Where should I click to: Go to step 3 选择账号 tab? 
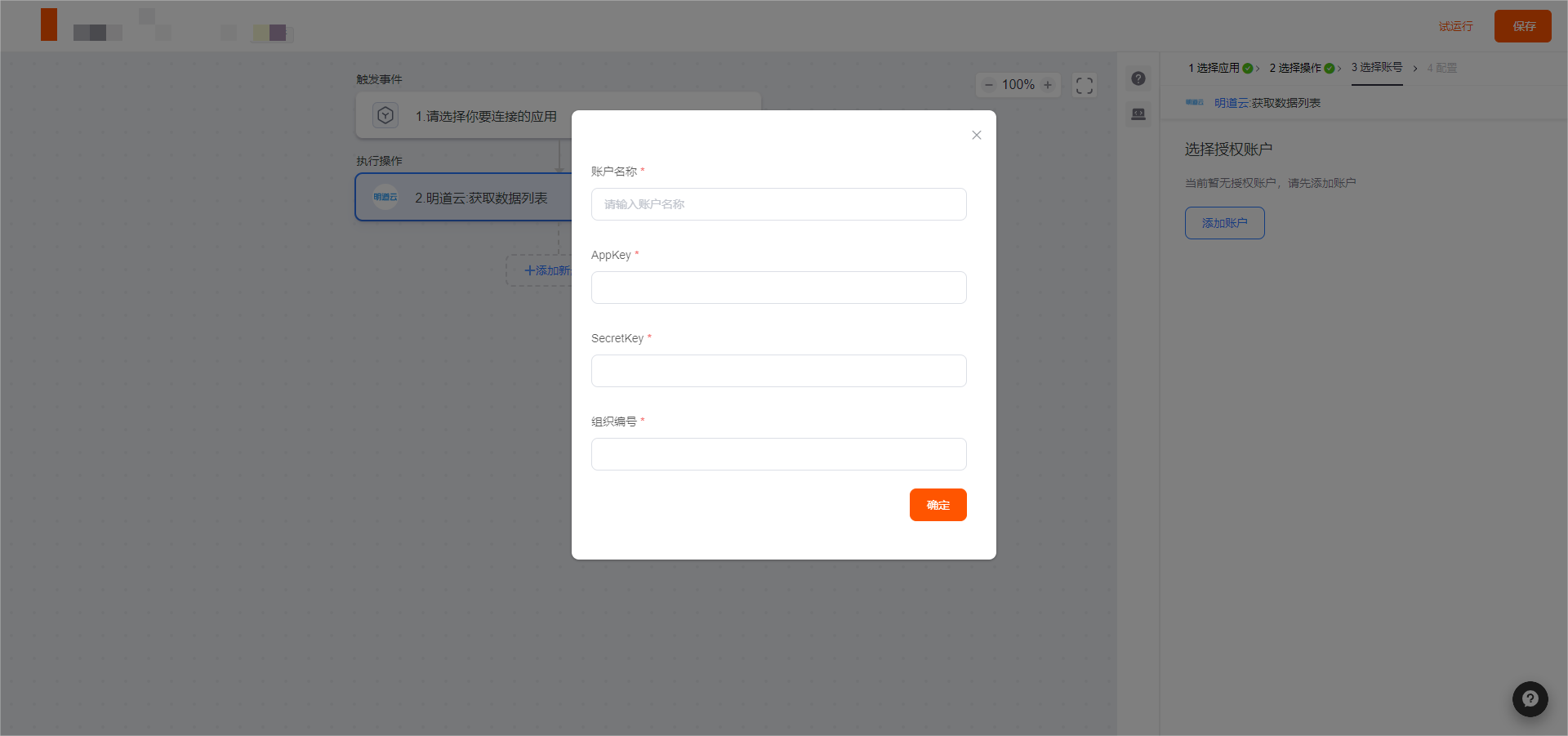point(1377,68)
